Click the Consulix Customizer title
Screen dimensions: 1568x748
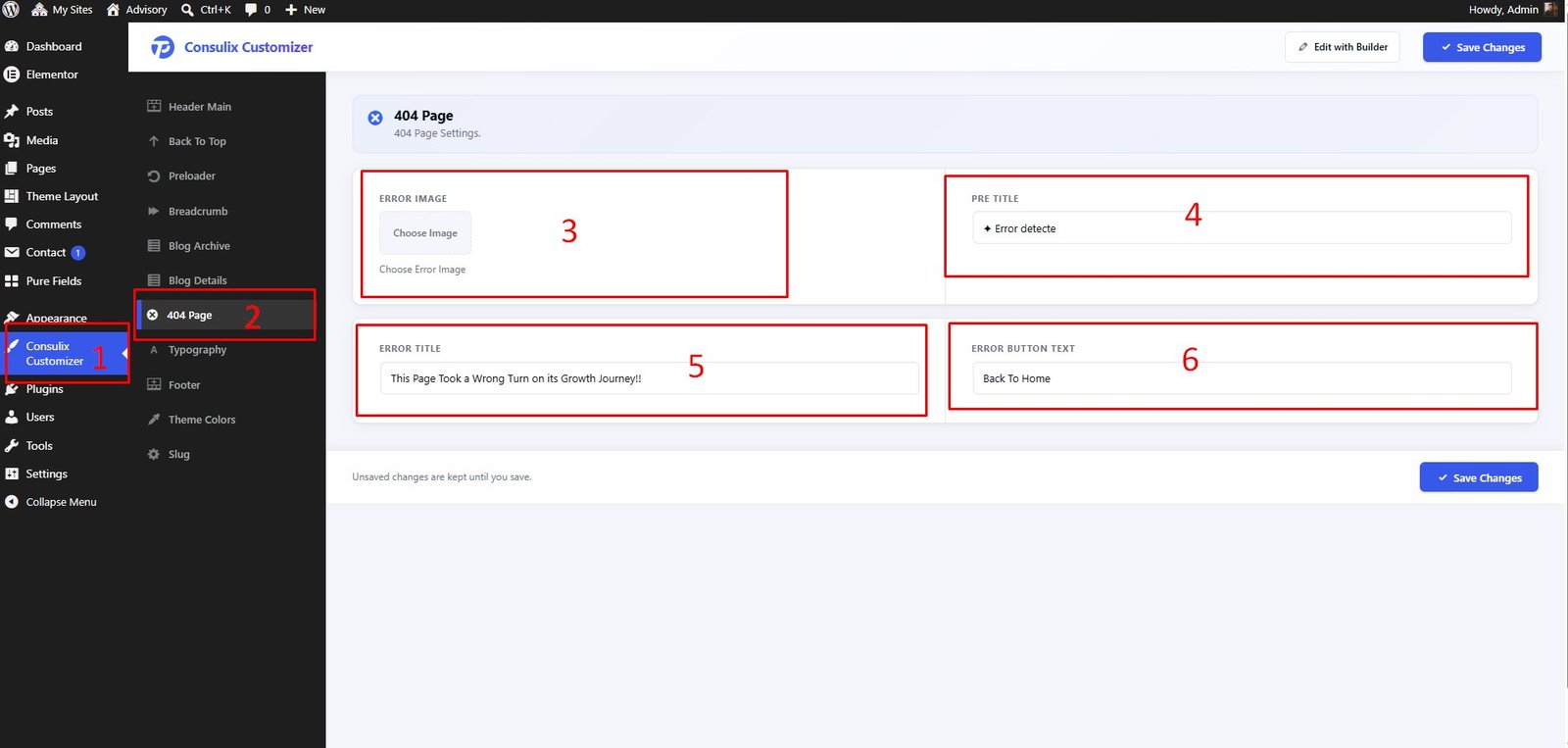click(249, 47)
